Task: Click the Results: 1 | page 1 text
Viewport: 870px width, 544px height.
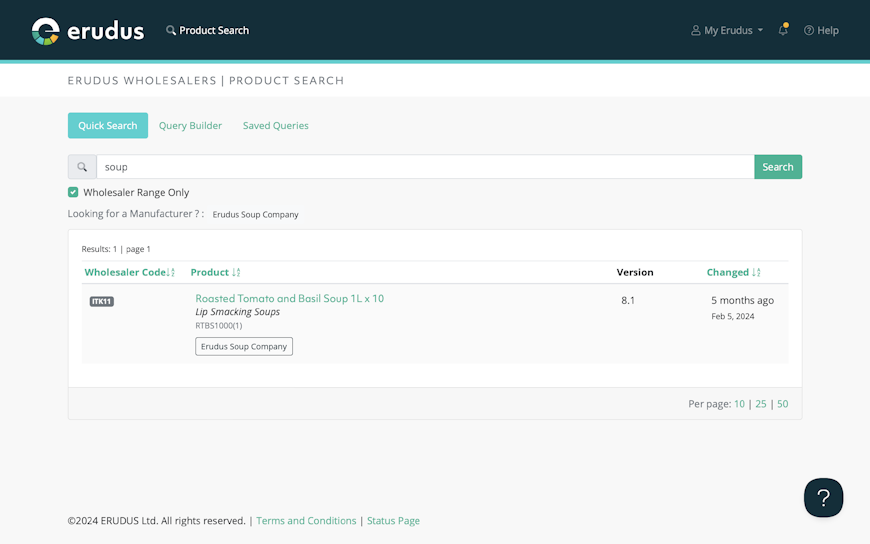Action: [116, 249]
